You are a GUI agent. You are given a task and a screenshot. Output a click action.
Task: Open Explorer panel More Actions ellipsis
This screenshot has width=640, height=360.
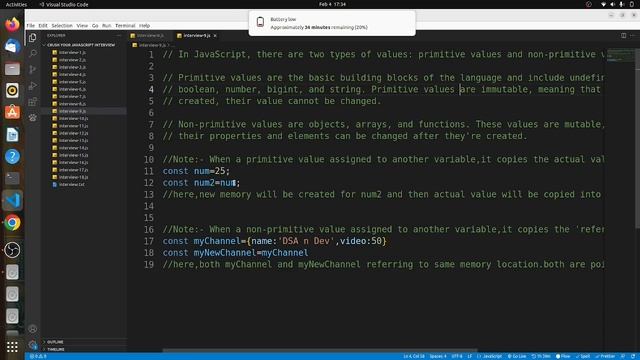(119, 36)
